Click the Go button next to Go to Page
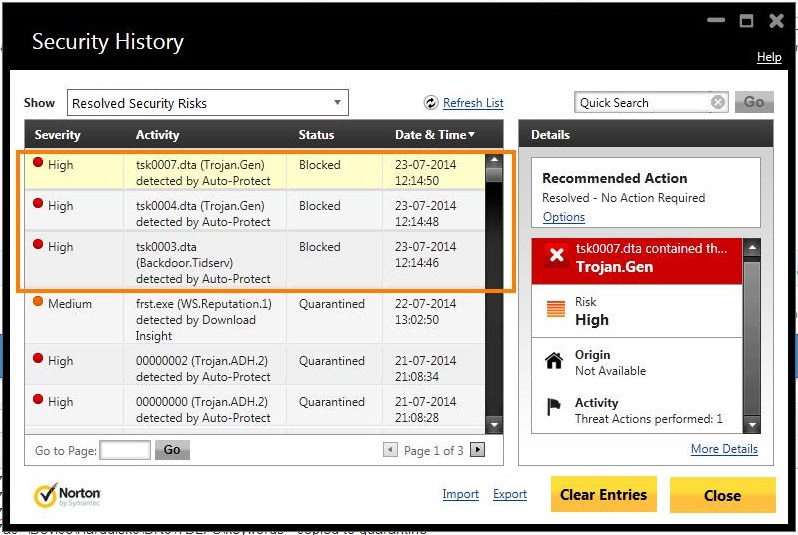The width and height of the screenshot is (798, 535). pyautogui.click(x=172, y=449)
